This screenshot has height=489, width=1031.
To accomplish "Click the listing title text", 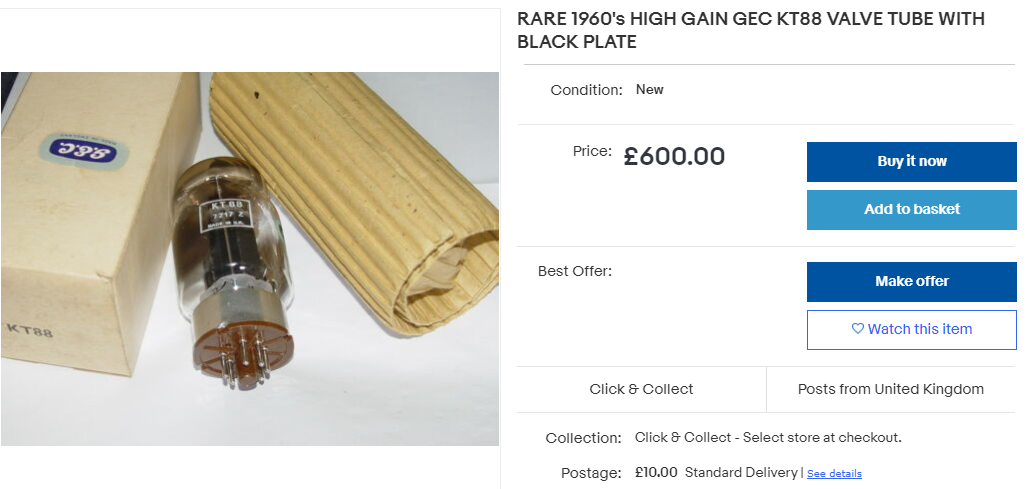I will pos(751,30).
